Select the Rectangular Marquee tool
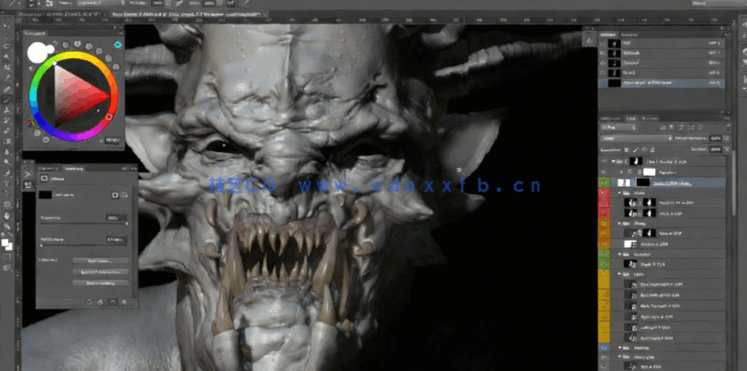Viewport: 747px width, 371px height. (7, 36)
